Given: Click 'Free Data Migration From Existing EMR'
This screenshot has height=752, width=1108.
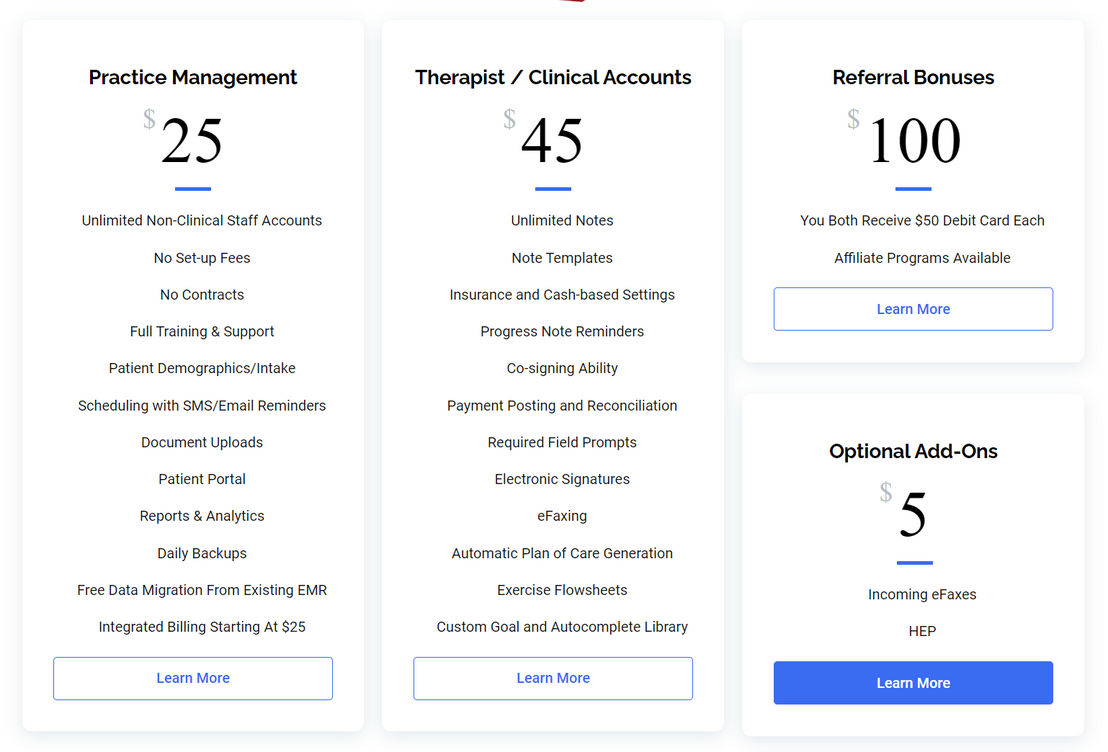Looking at the screenshot, I should (x=201, y=590).
